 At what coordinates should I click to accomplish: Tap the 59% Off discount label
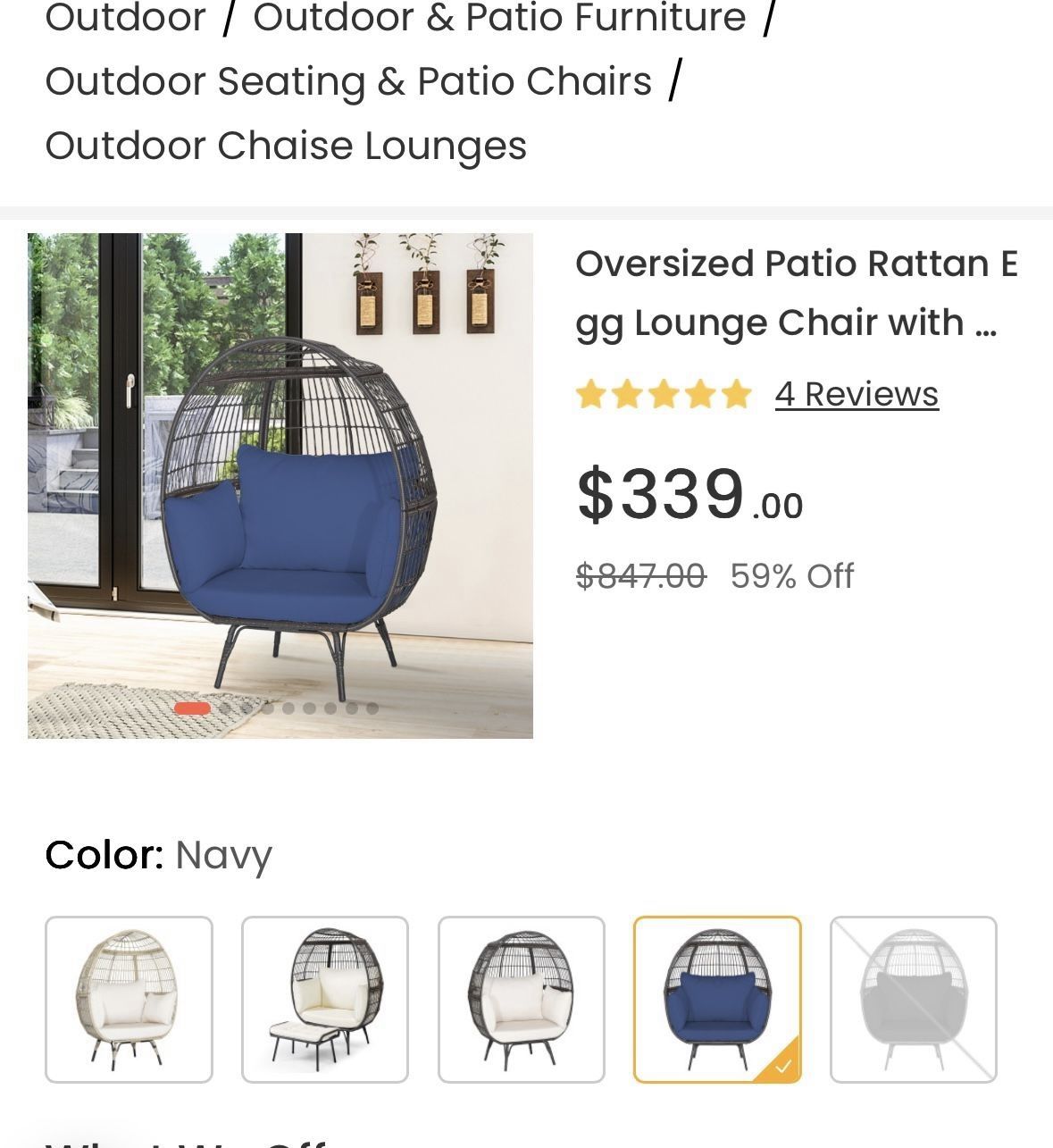(x=792, y=576)
